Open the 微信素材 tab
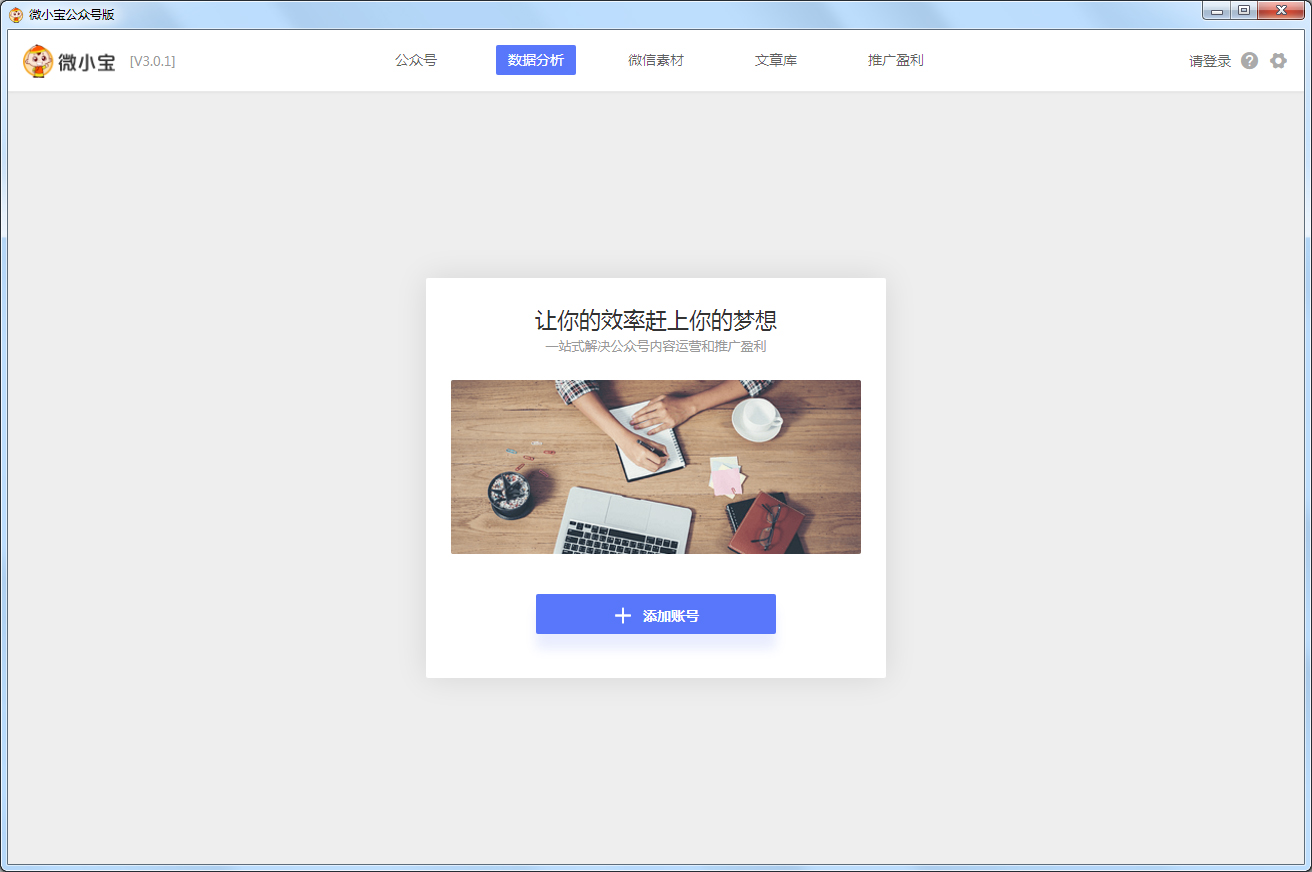The width and height of the screenshot is (1312, 872). pyautogui.click(x=656, y=60)
